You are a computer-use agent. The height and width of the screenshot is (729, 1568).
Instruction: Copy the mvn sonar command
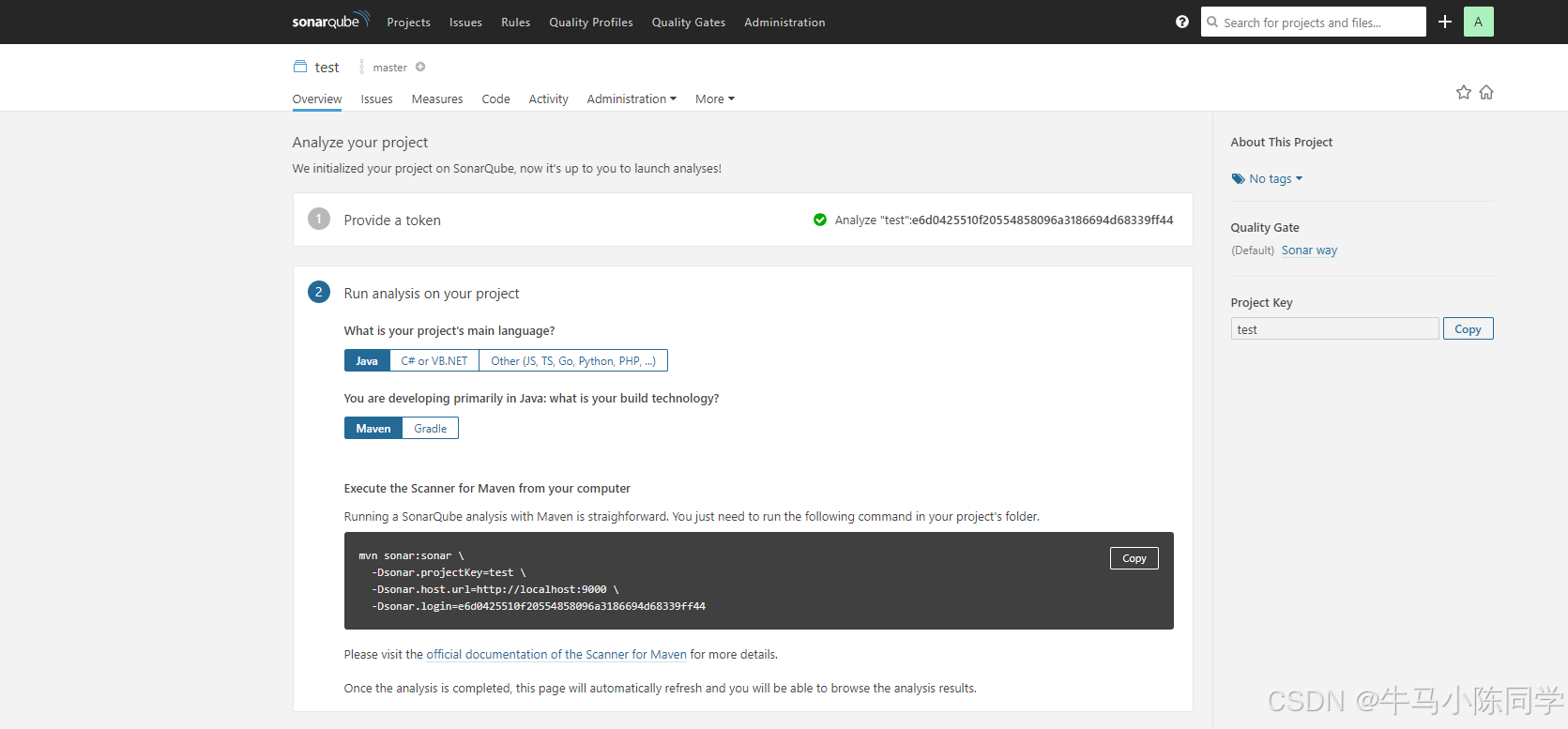pos(1134,558)
